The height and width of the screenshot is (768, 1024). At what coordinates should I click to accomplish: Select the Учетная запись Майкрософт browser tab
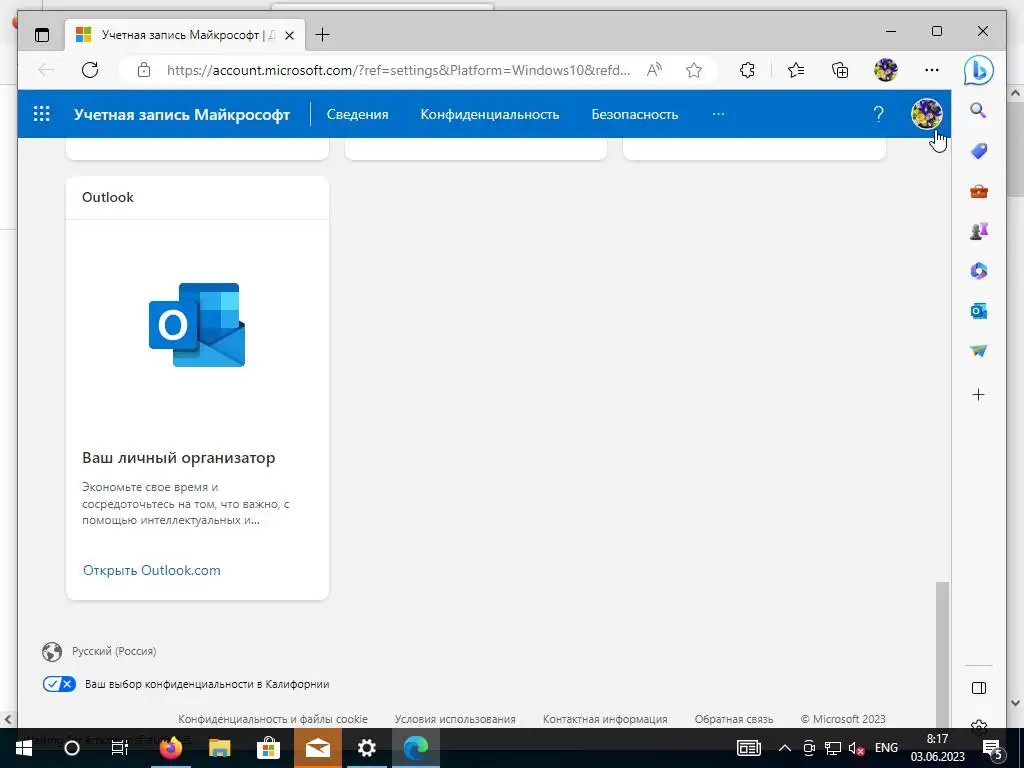[x=184, y=35]
